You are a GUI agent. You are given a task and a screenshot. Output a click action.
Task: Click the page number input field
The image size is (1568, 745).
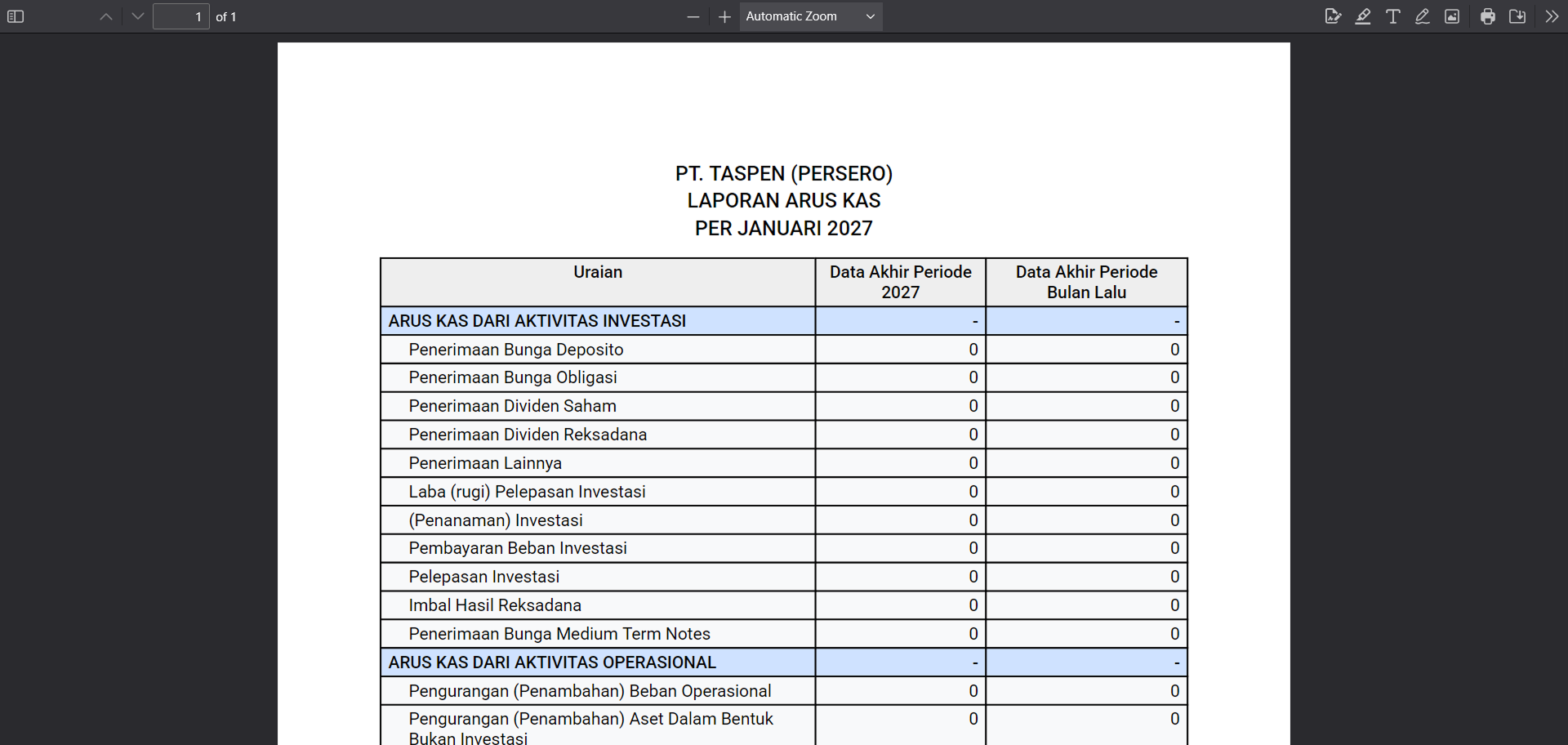(x=181, y=16)
